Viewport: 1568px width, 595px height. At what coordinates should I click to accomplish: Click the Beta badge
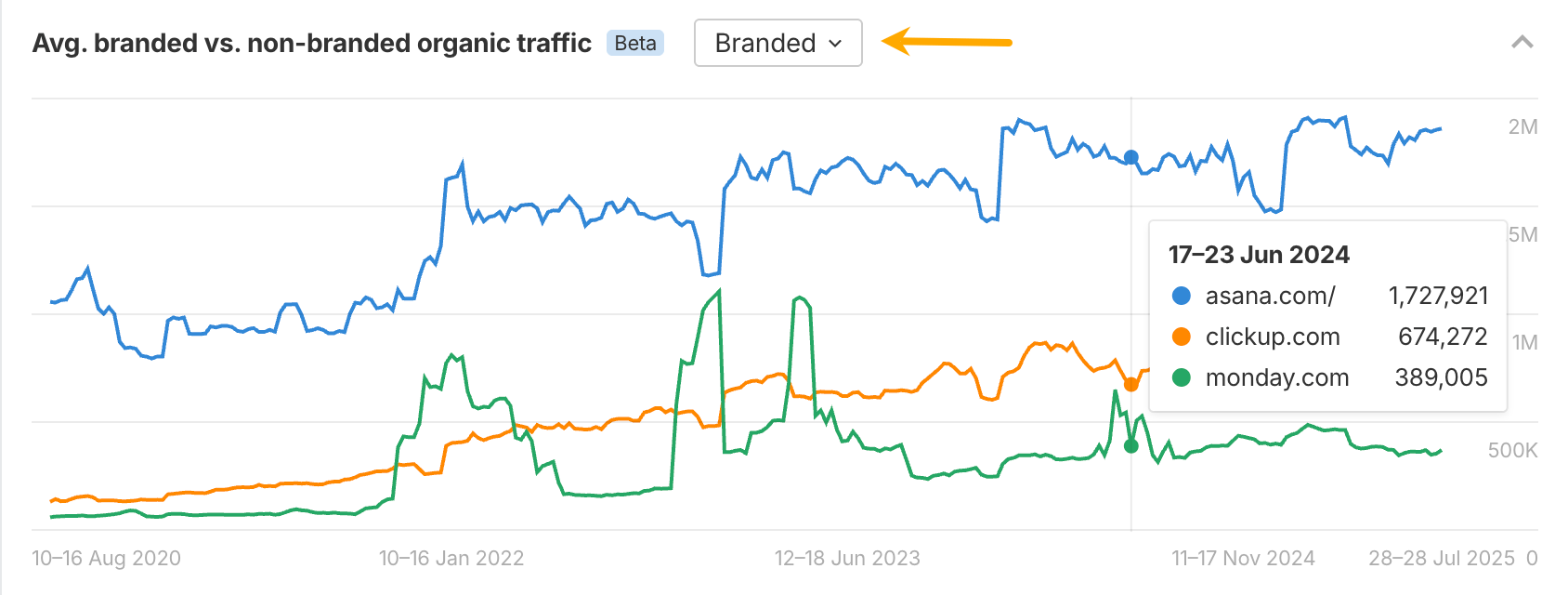635,43
